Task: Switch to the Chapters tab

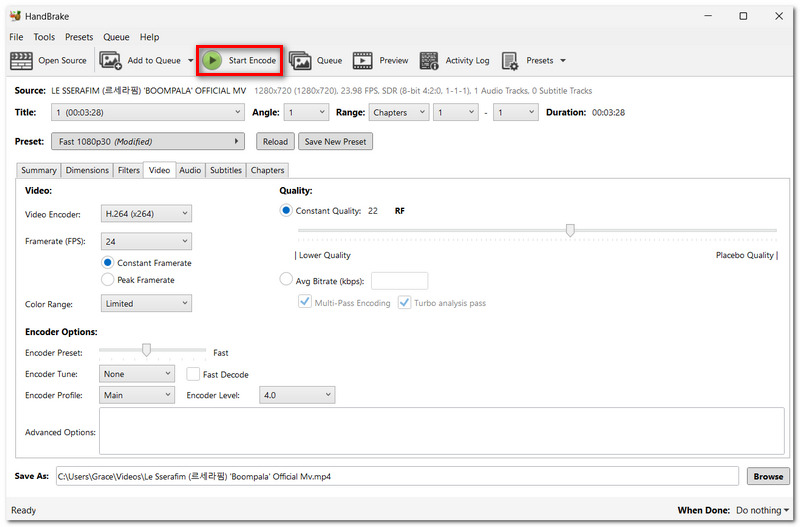Action: coord(267,170)
